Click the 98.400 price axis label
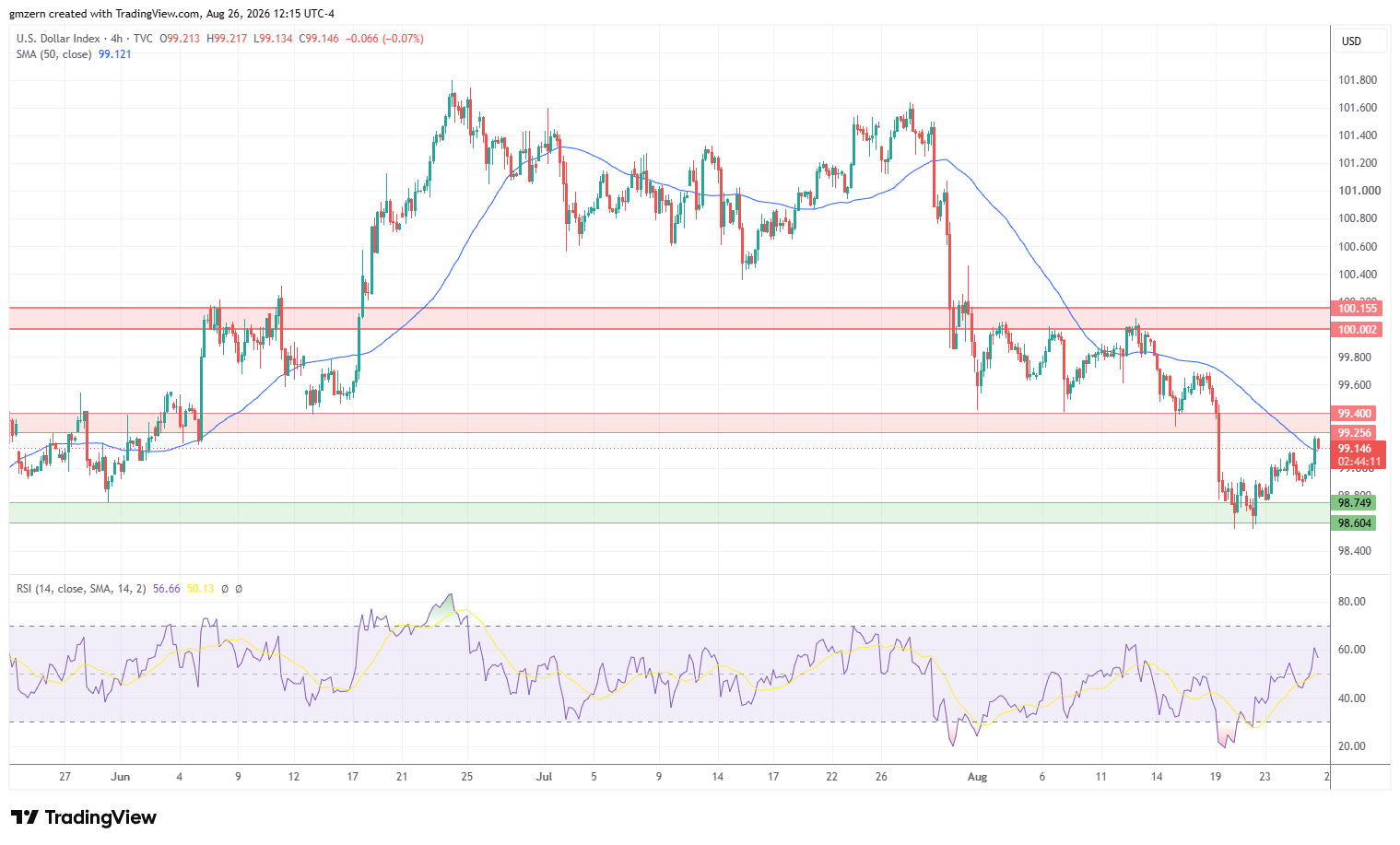The width and height of the screenshot is (1400, 845). point(1354,551)
